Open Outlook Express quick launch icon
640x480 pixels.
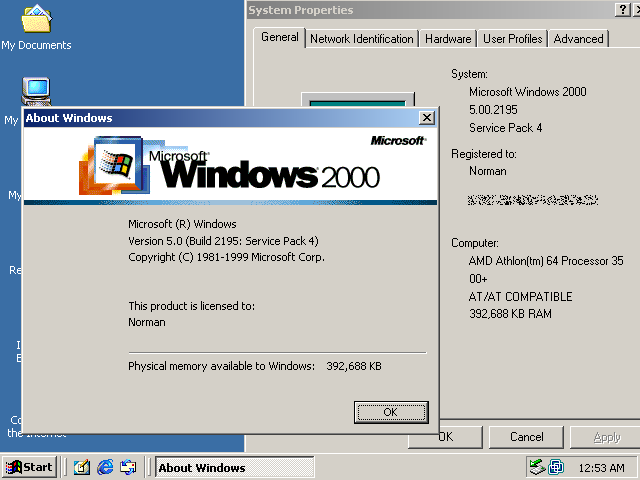128,467
